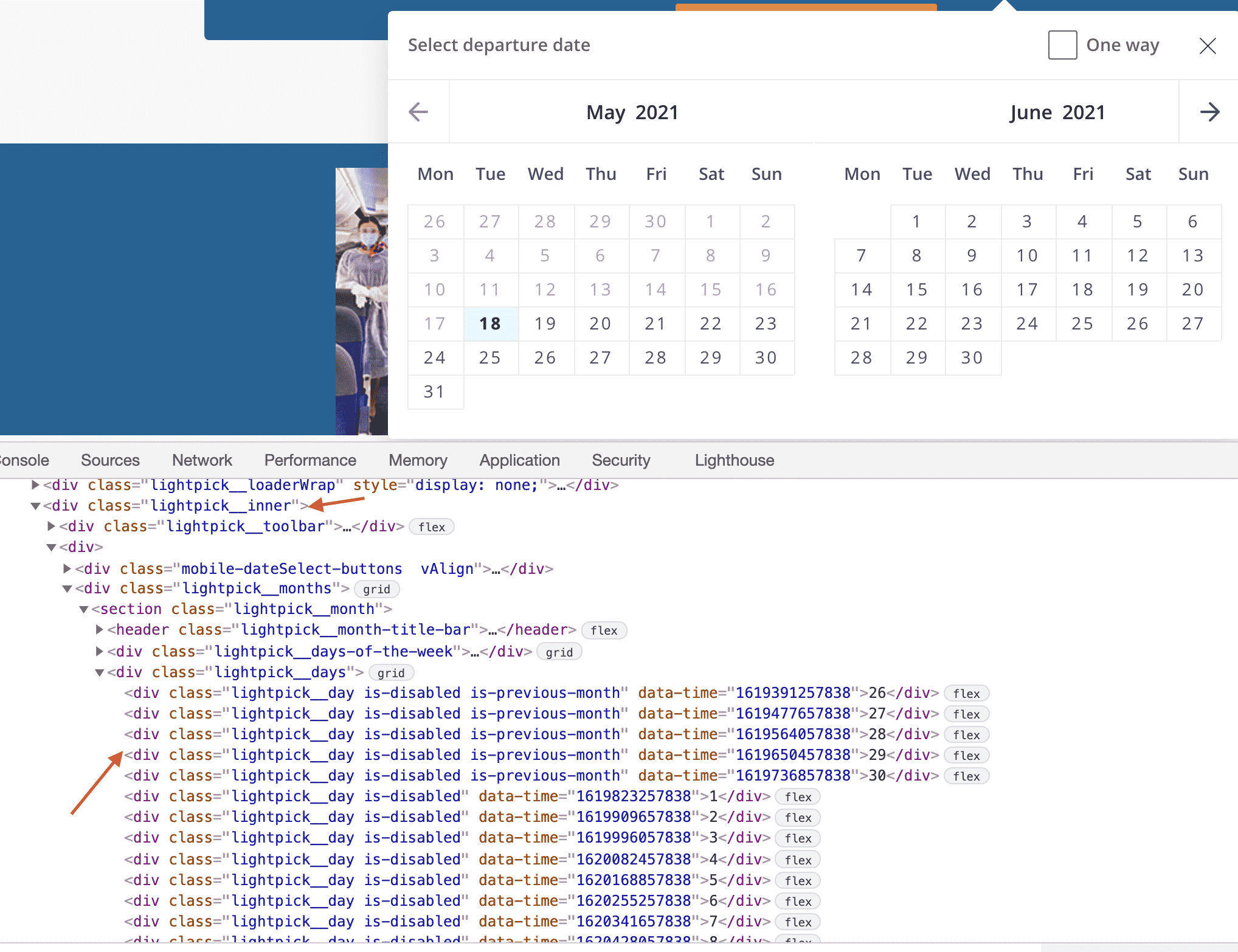Switch to the Security tab

pos(621,460)
